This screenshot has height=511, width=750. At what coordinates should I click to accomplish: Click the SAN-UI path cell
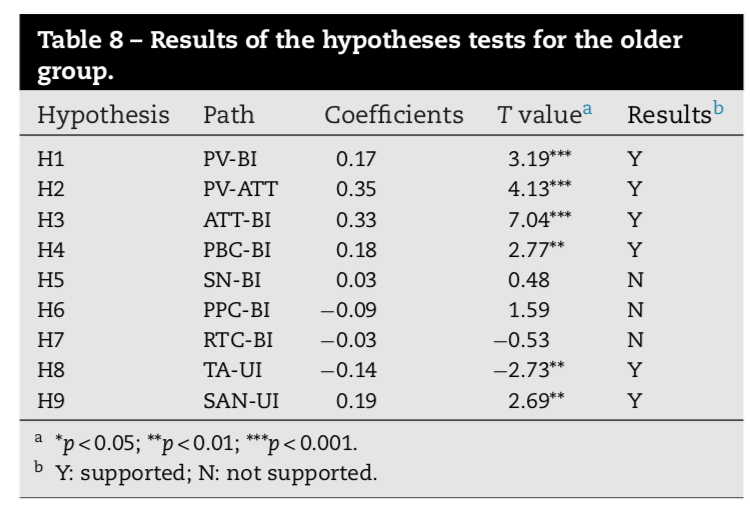[x=240, y=402]
